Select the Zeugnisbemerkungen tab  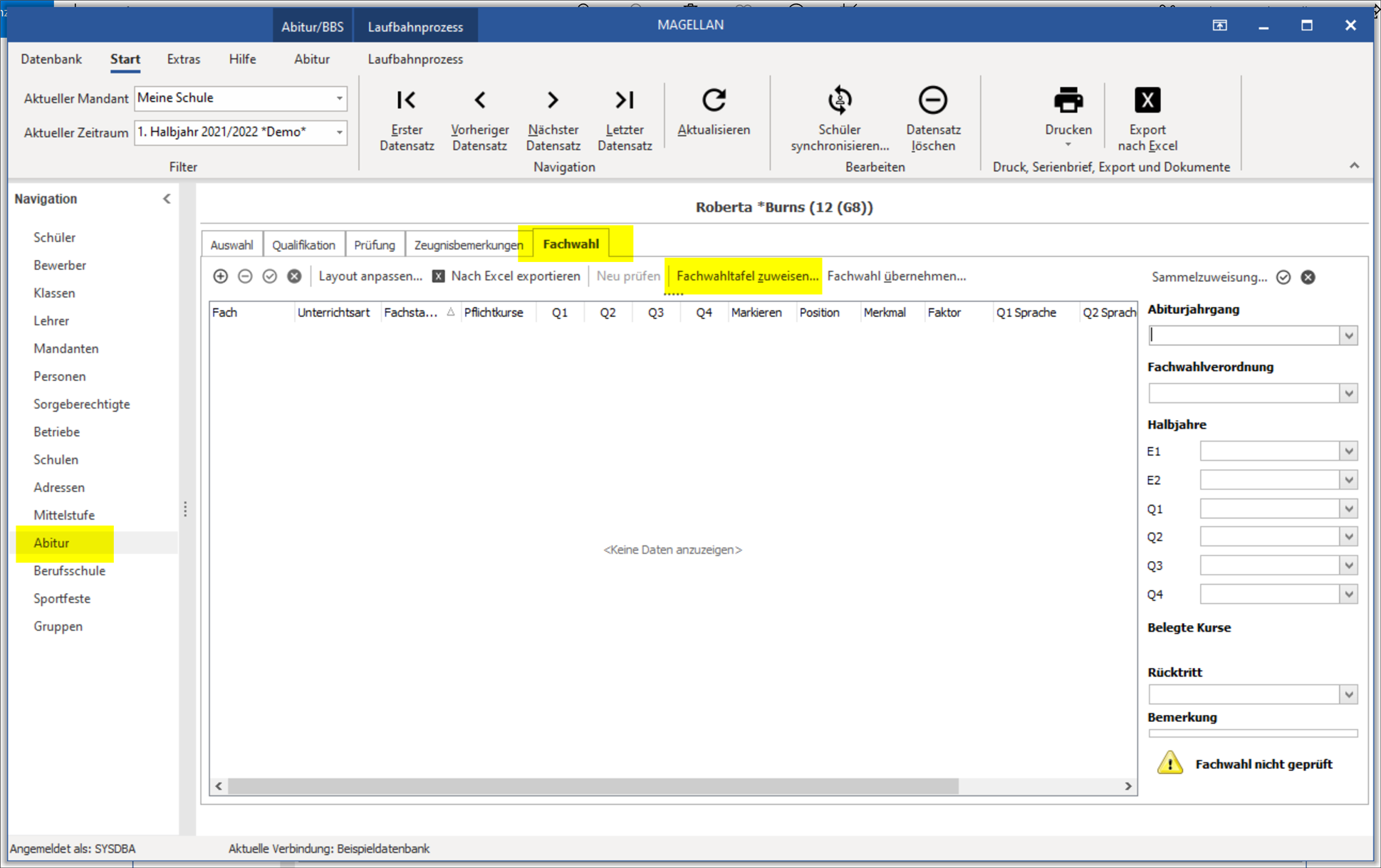[x=469, y=245]
